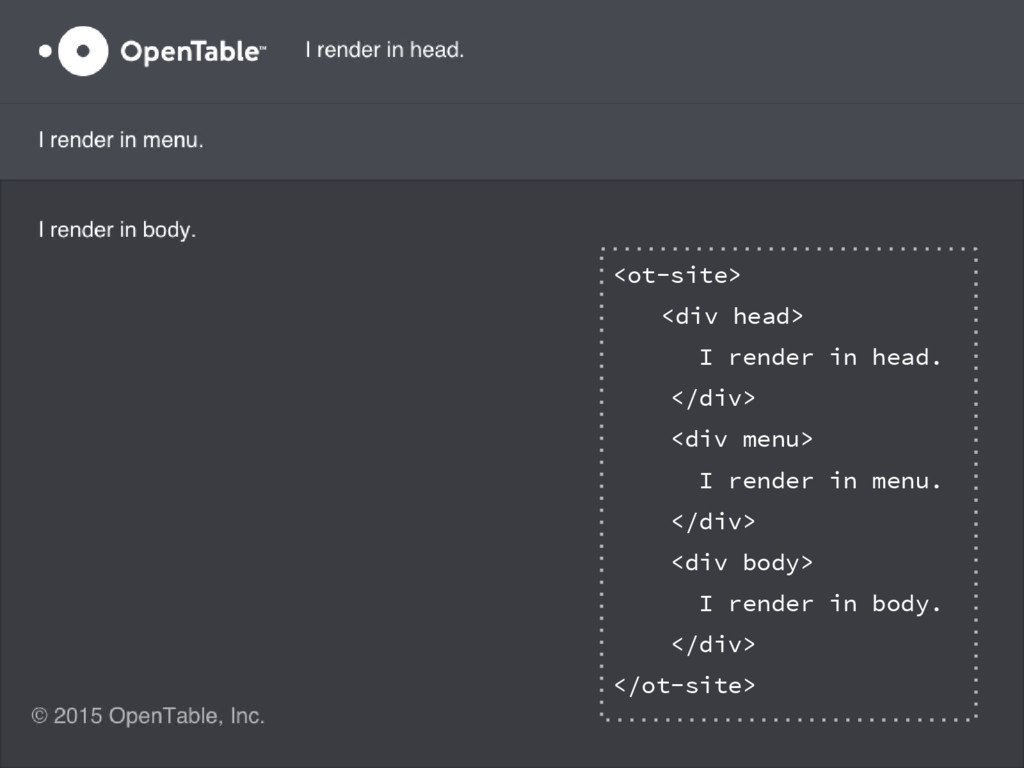
Task: Click the OpenTable circle logo icon
Action: pyautogui.click(x=74, y=51)
